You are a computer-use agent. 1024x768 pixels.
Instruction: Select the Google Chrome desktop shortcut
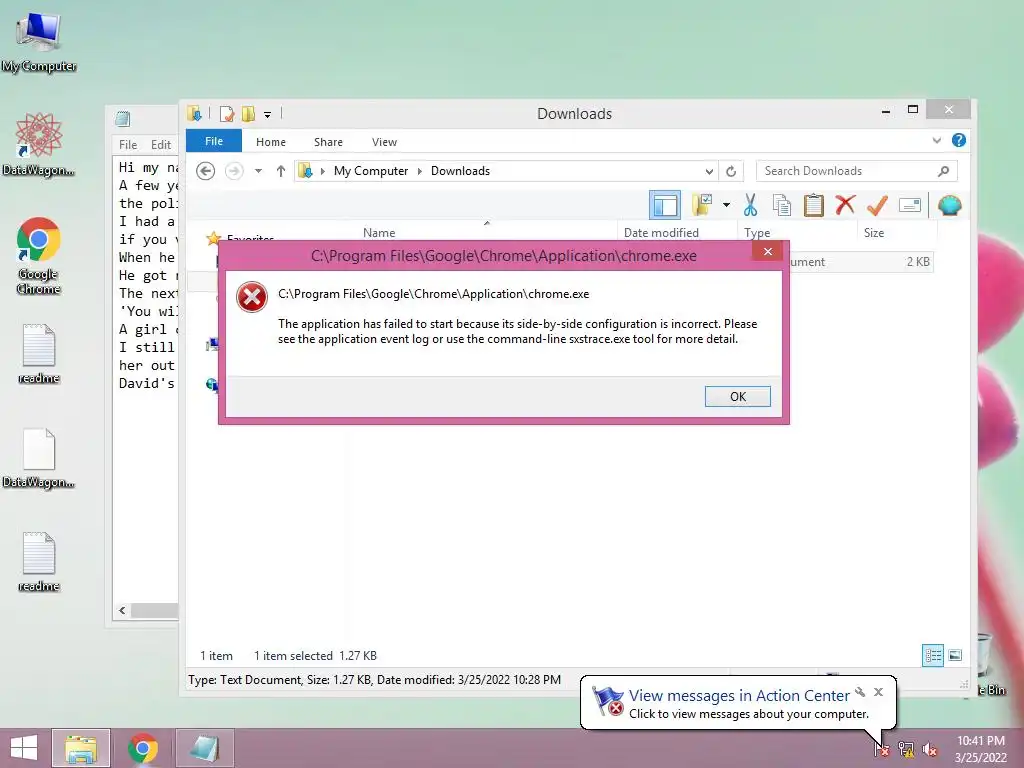tap(39, 255)
